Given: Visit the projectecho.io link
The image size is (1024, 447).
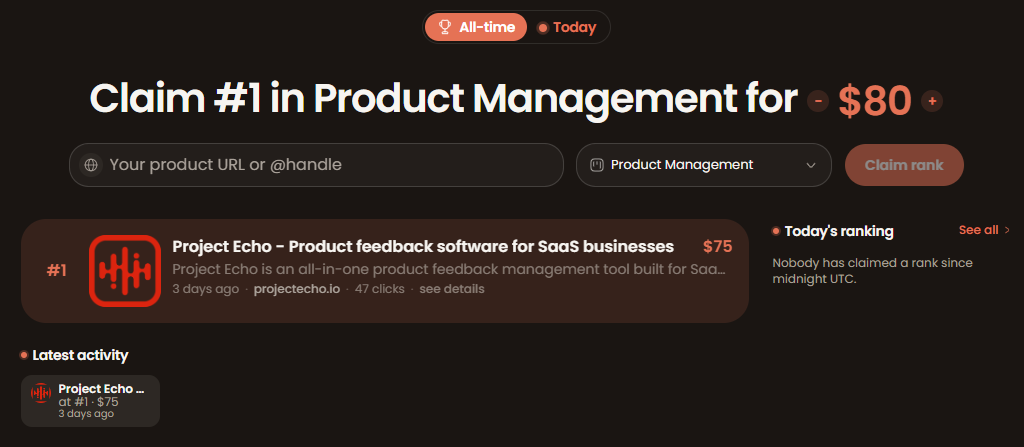Looking at the screenshot, I should (296, 289).
